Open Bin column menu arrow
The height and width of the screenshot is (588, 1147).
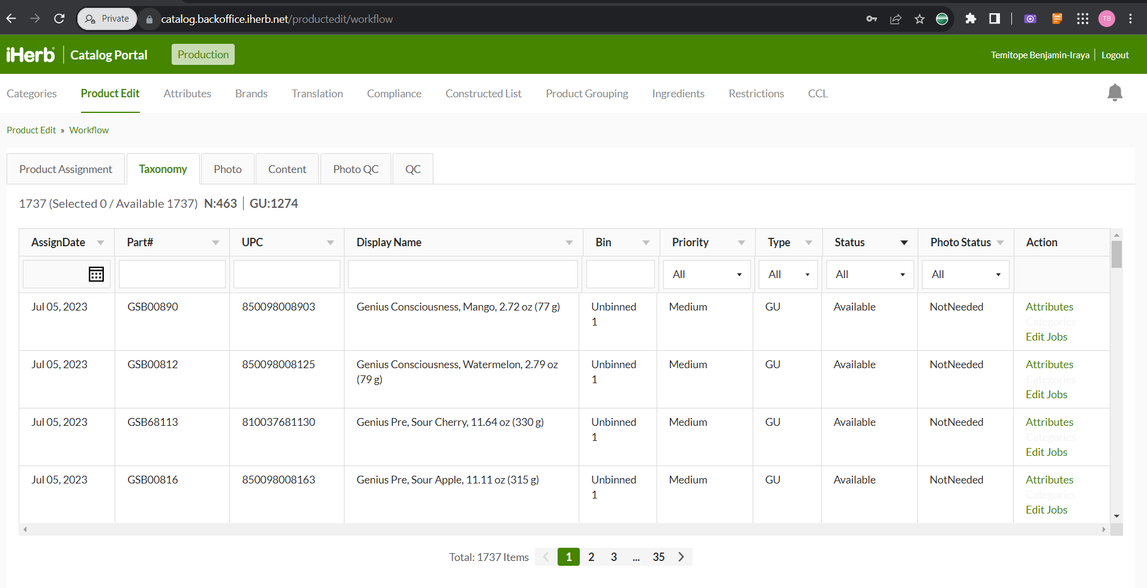point(646,243)
